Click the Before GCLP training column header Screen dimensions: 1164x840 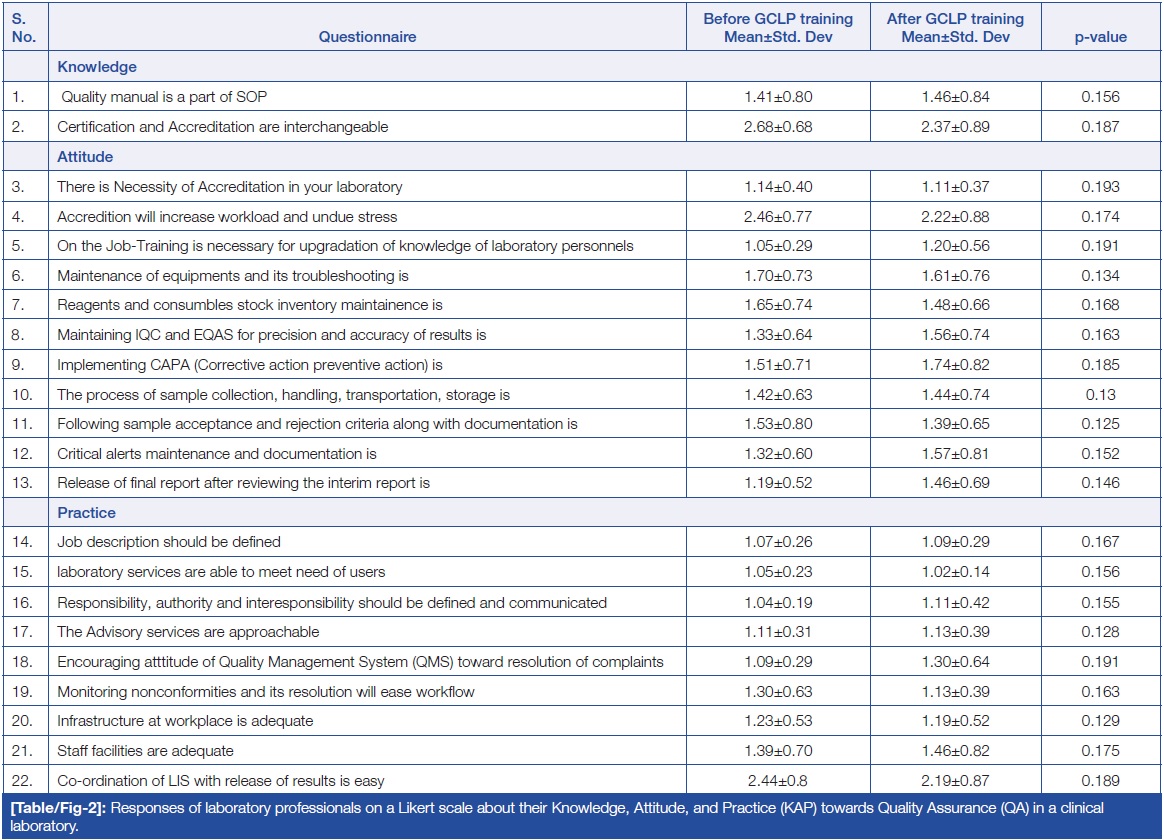click(778, 28)
